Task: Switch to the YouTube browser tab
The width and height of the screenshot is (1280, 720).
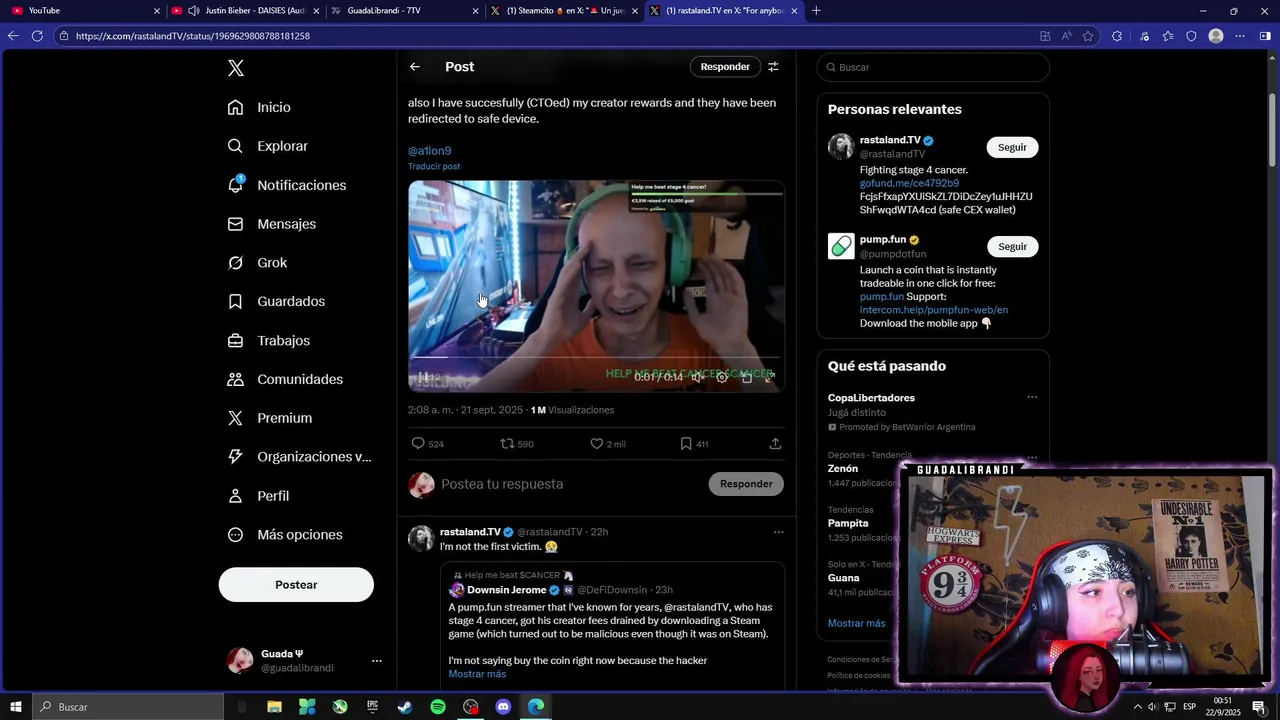Action: [84, 11]
